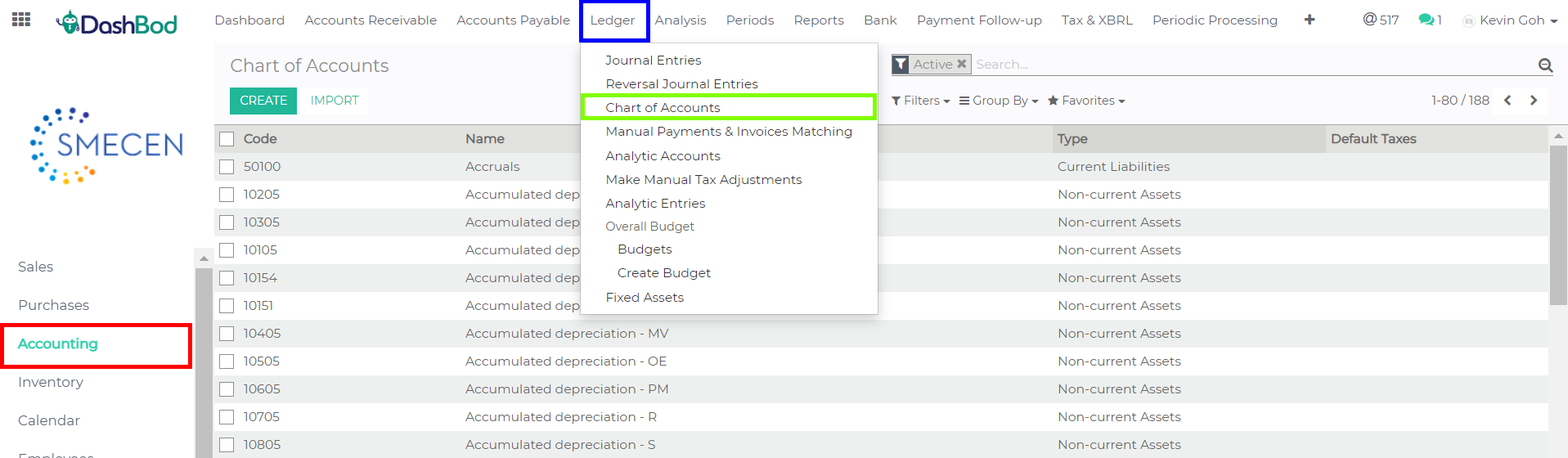This screenshot has width=1568, height=458.
Task: Select Journal Entries from Ledger menu
Action: (x=653, y=61)
